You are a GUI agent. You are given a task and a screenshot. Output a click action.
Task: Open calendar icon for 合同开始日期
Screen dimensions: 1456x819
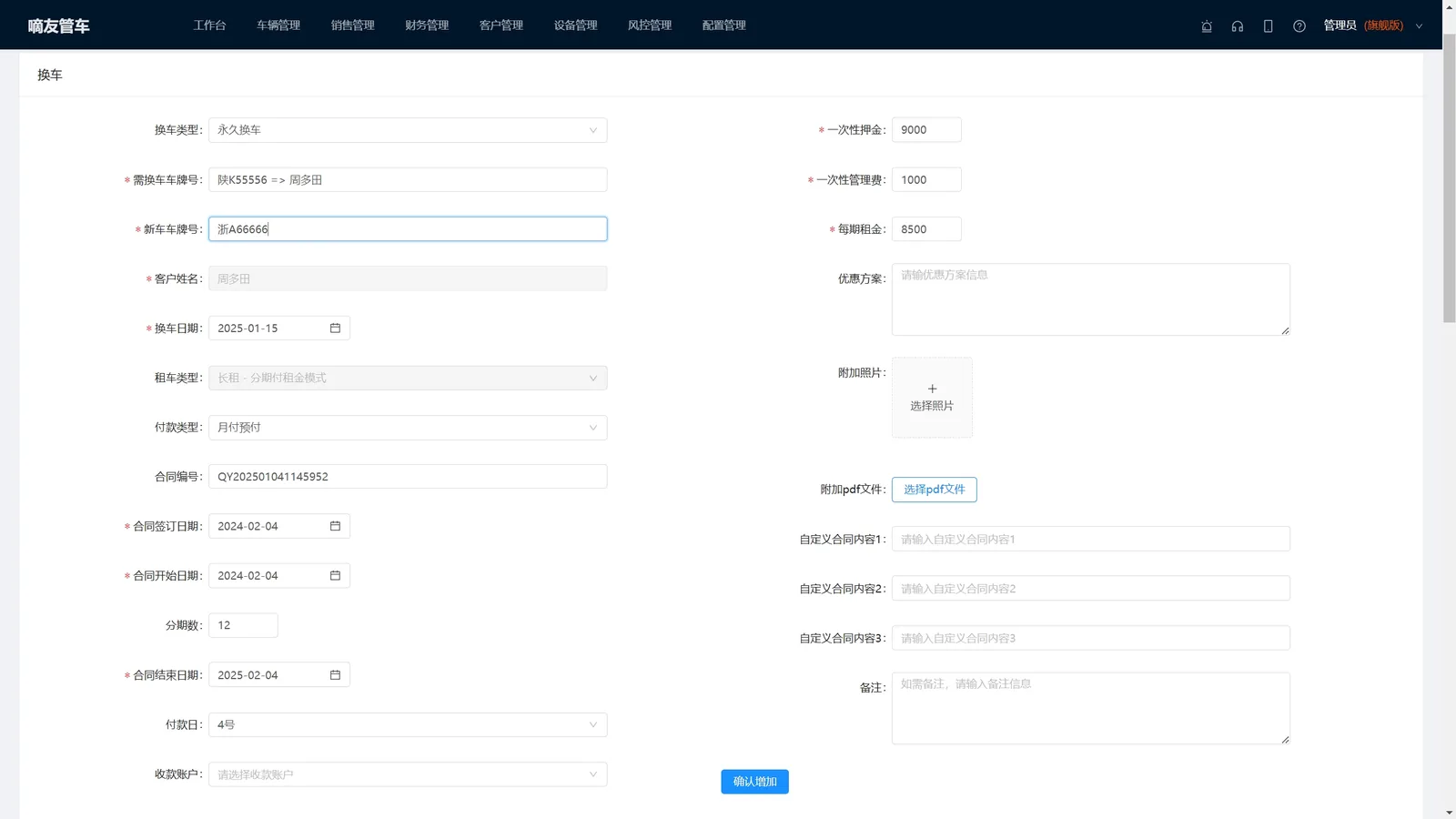pos(335,575)
